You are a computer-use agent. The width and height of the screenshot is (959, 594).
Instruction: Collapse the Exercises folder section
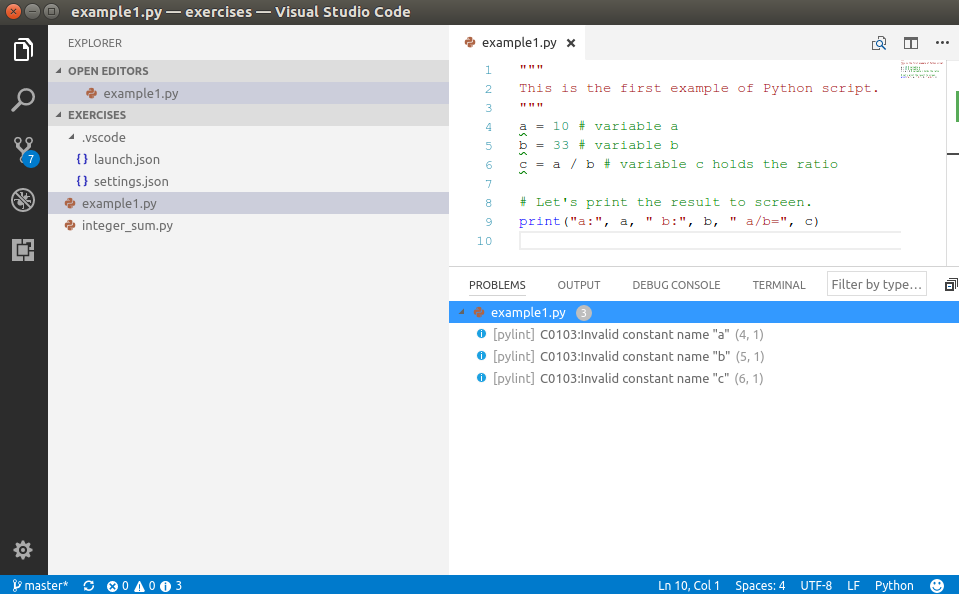58,115
